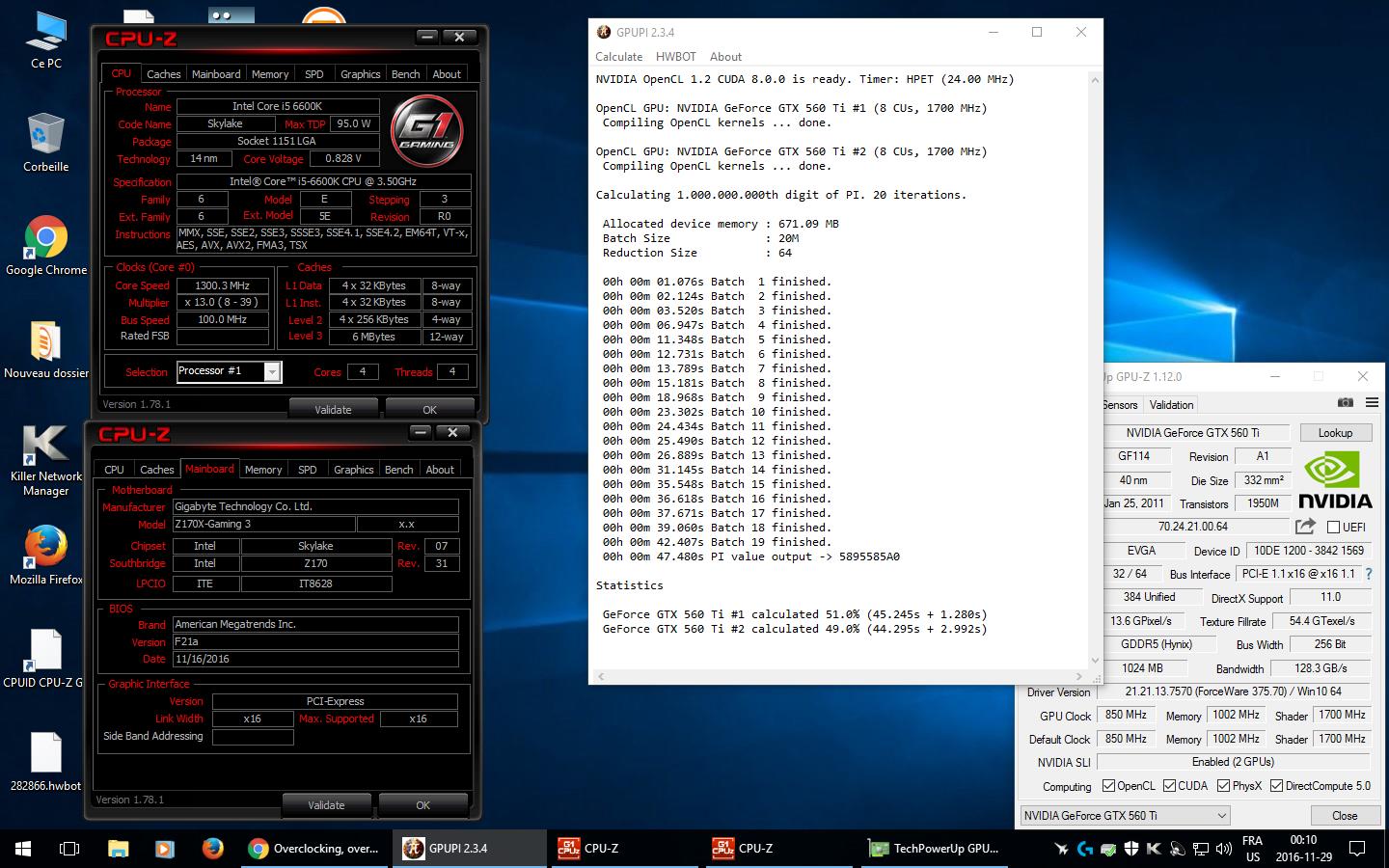Click the NVIDIA logo in GPU-Z
Screen dimensions: 1389x868
1335,480
